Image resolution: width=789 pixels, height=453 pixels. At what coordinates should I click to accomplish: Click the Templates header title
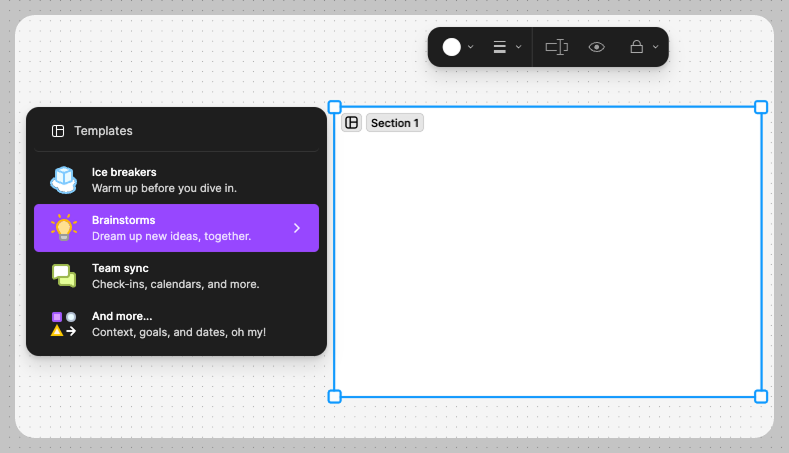point(103,131)
